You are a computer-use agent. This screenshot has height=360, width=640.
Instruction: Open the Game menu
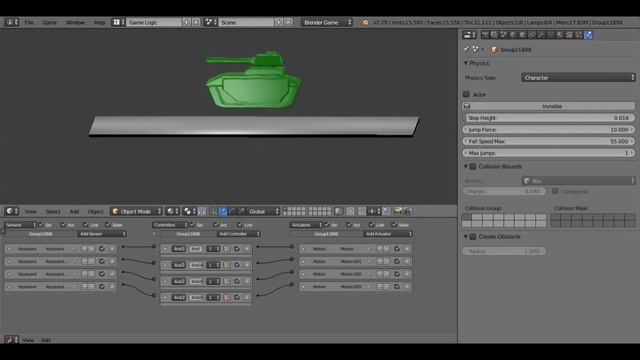[49, 22]
